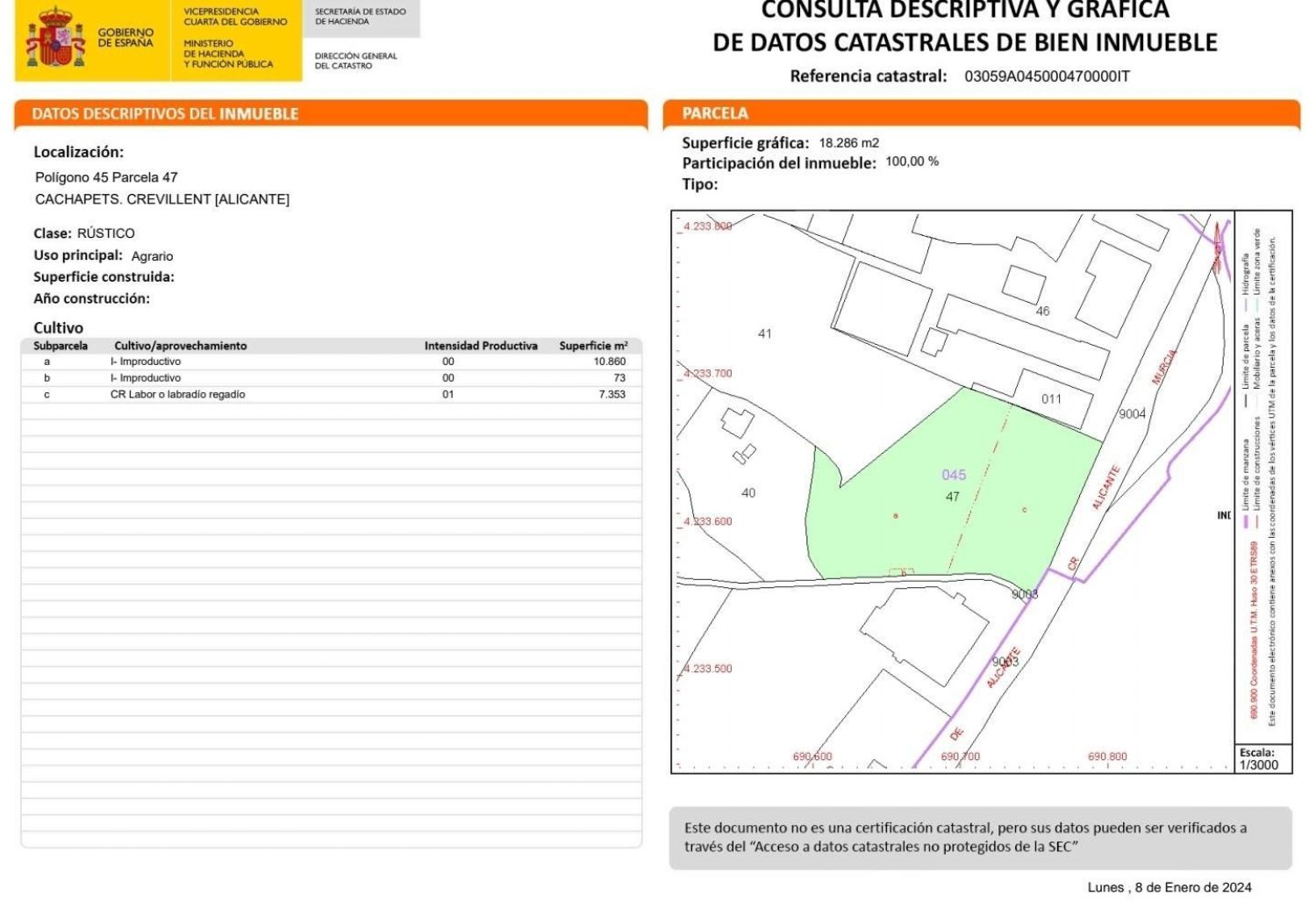Click the 'Superficie m²' column header

pos(593,346)
